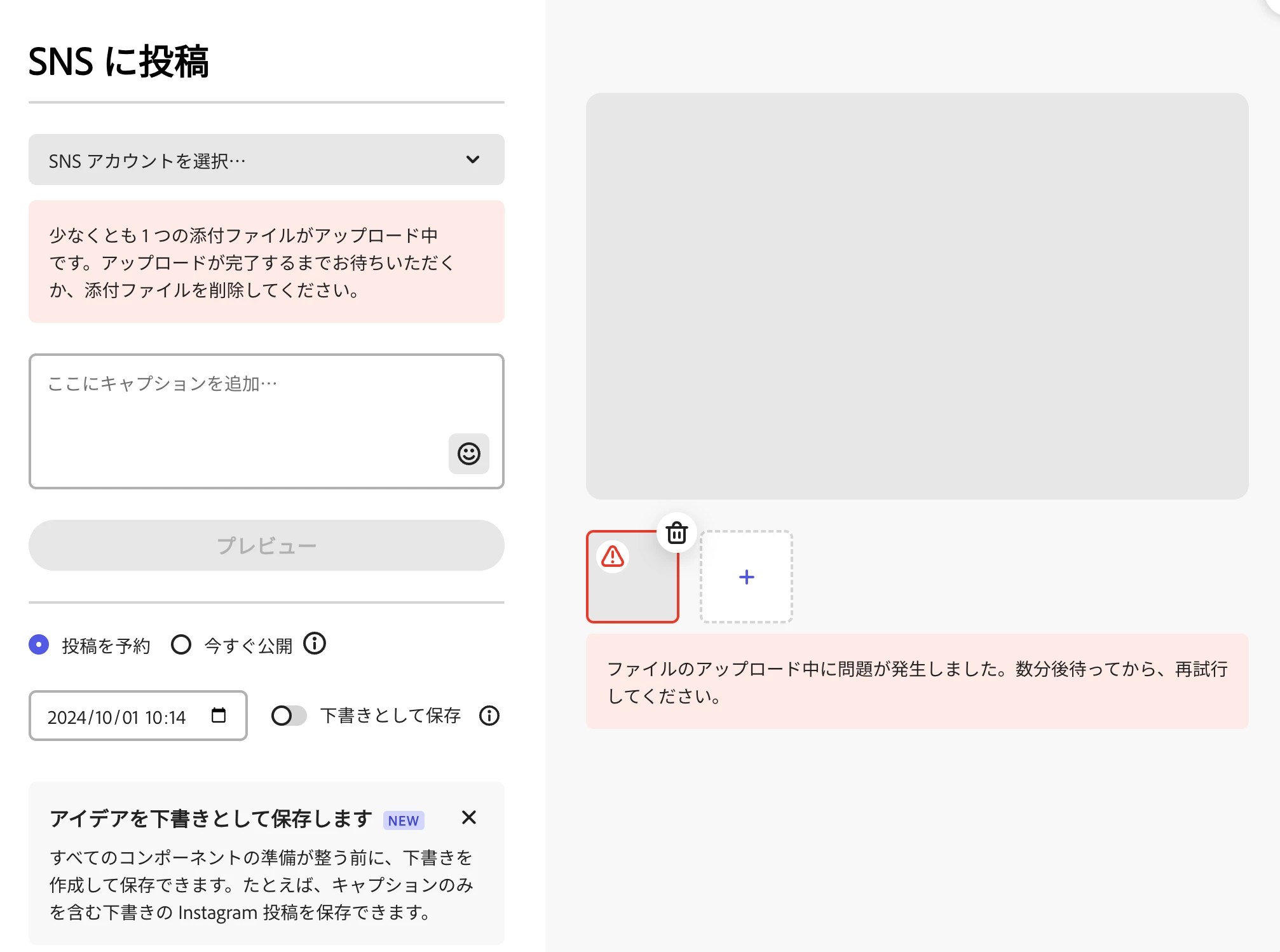Open the emoji picker in caption box
1280x952 pixels.
(468, 454)
